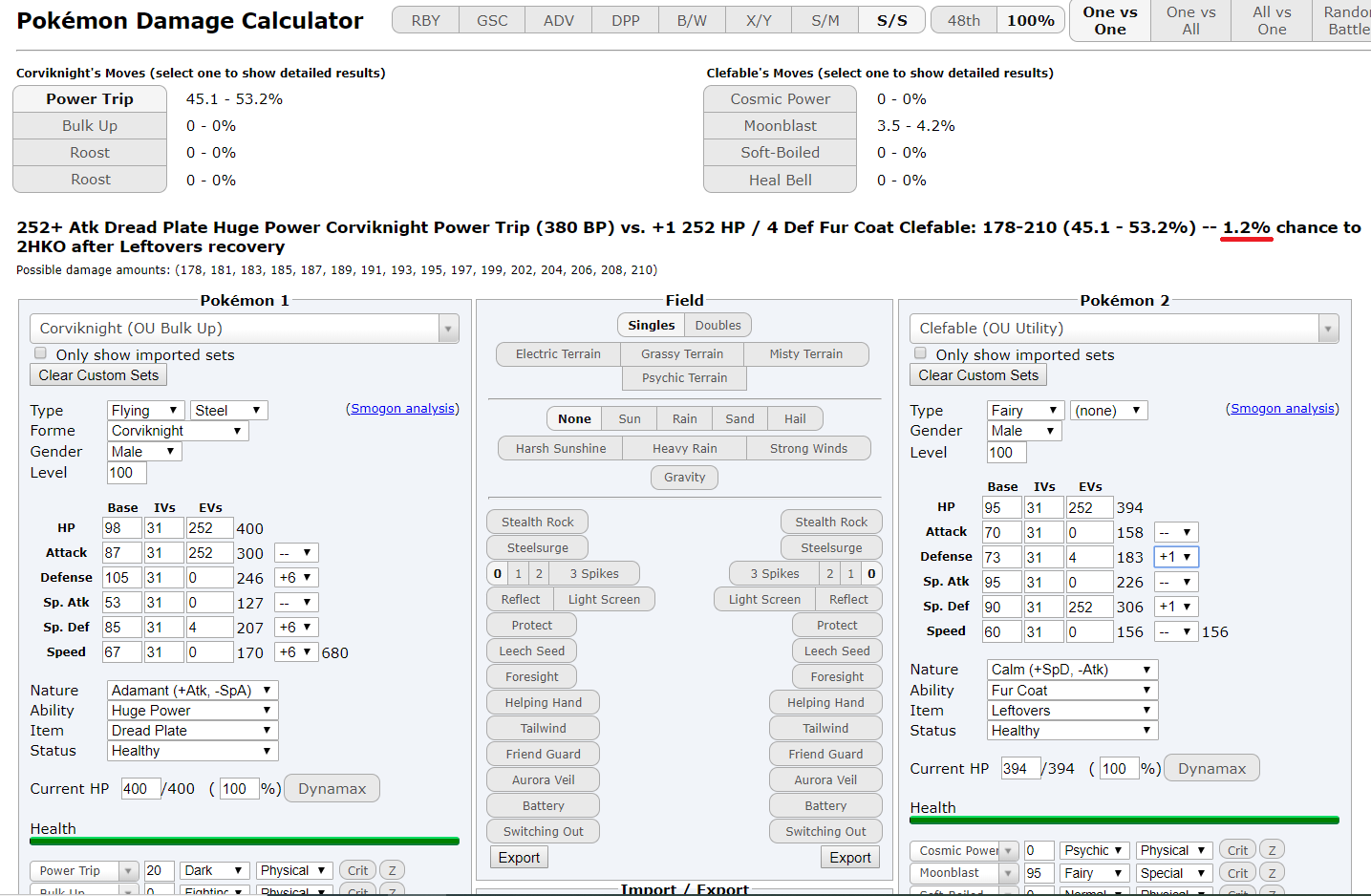Choose Moonblast from Clefable's moves

pyautogui.click(x=780, y=126)
